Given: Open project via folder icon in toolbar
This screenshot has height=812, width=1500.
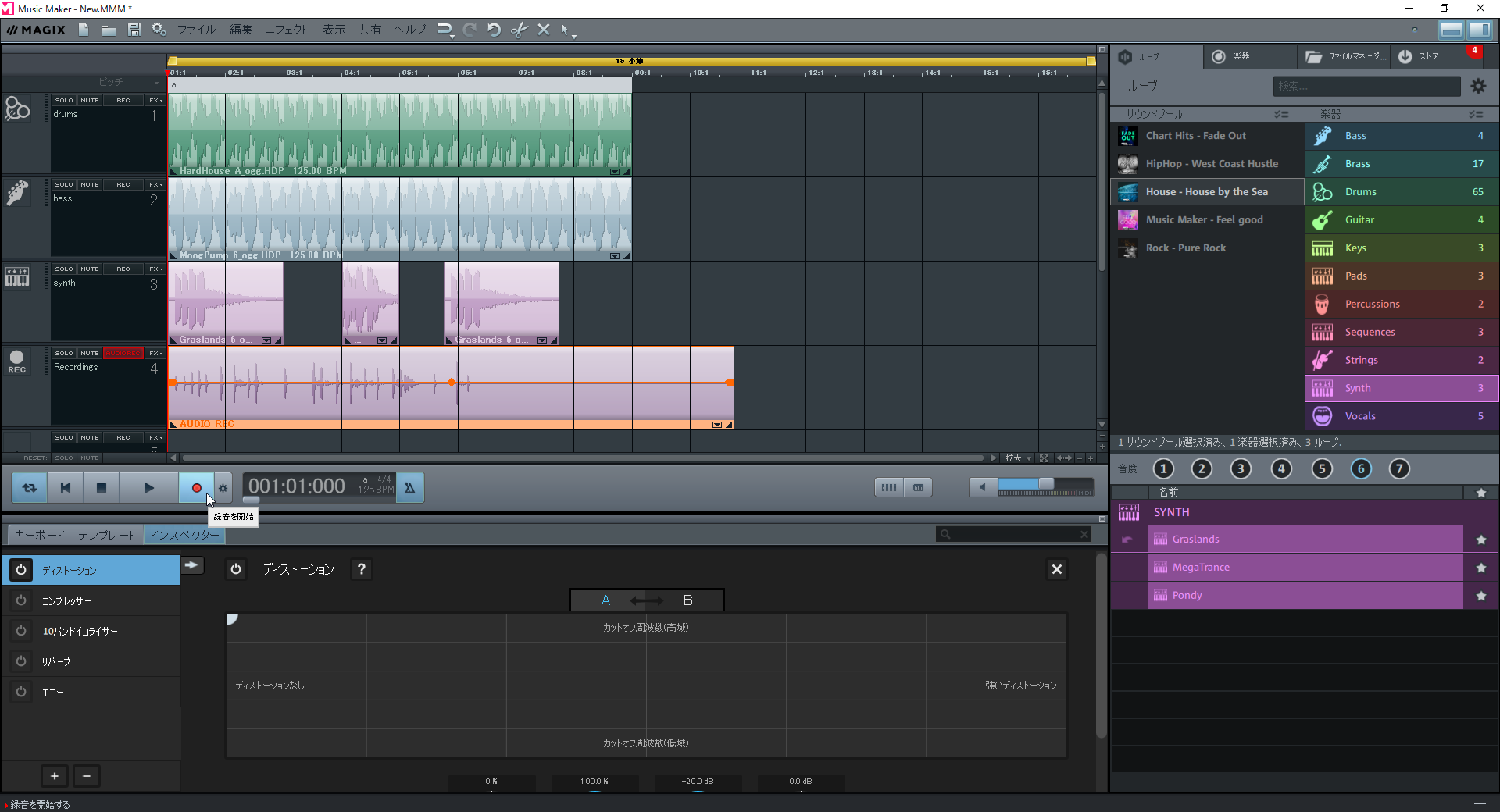Looking at the screenshot, I should tap(109, 30).
